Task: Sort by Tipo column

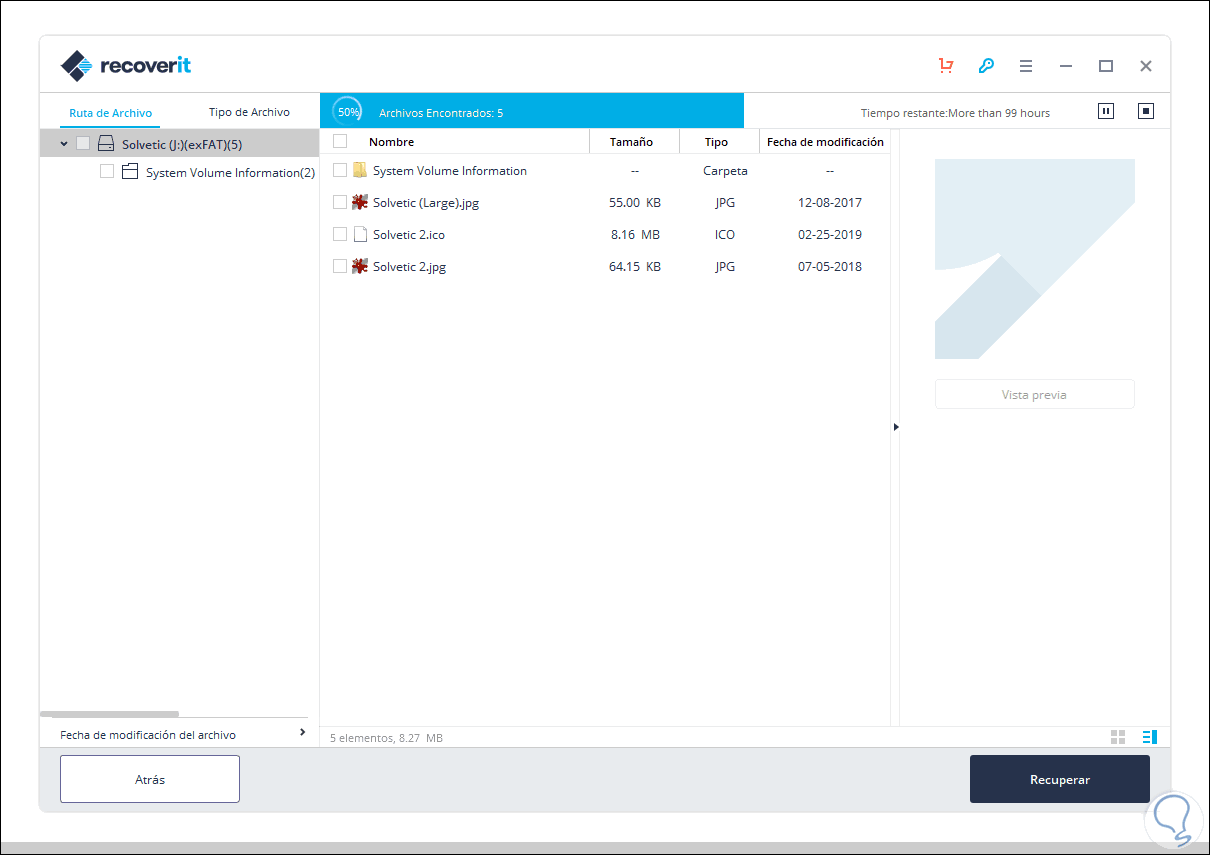Action: pyautogui.click(x=716, y=142)
